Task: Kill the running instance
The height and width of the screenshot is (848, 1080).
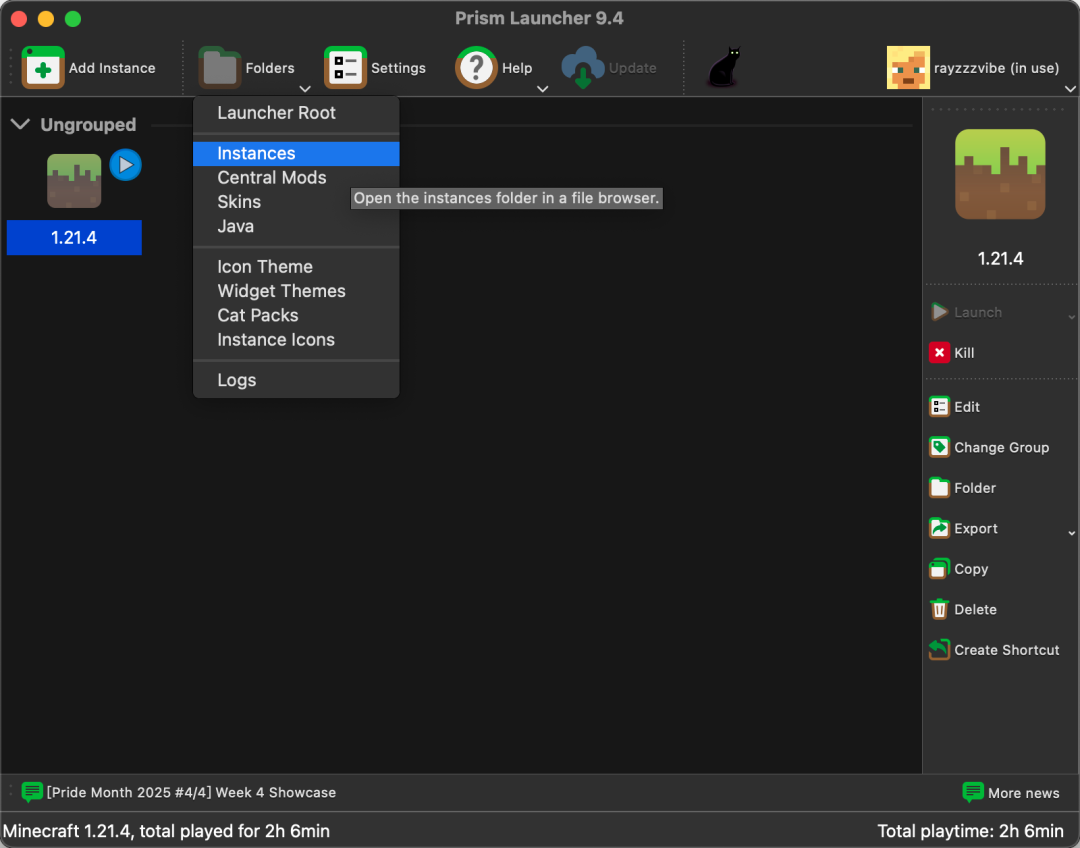Action: coord(952,353)
